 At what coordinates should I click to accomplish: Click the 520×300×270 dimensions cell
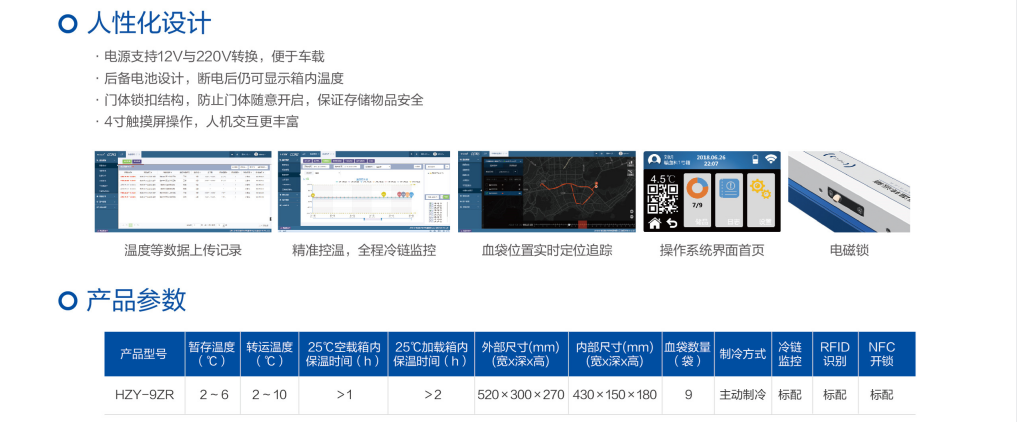(521, 394)
